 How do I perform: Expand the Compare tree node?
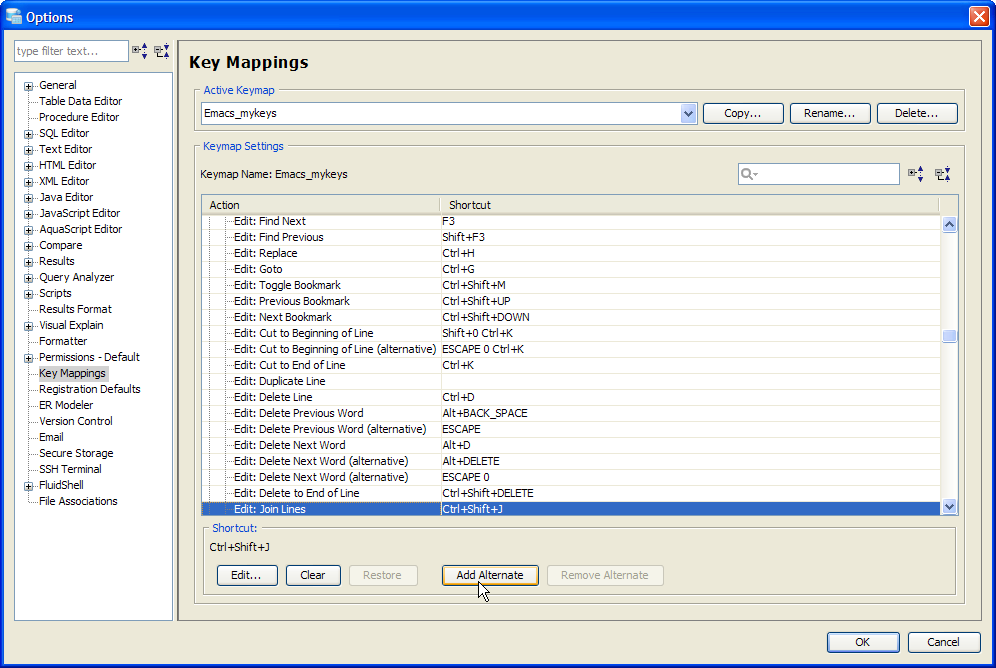29,246
